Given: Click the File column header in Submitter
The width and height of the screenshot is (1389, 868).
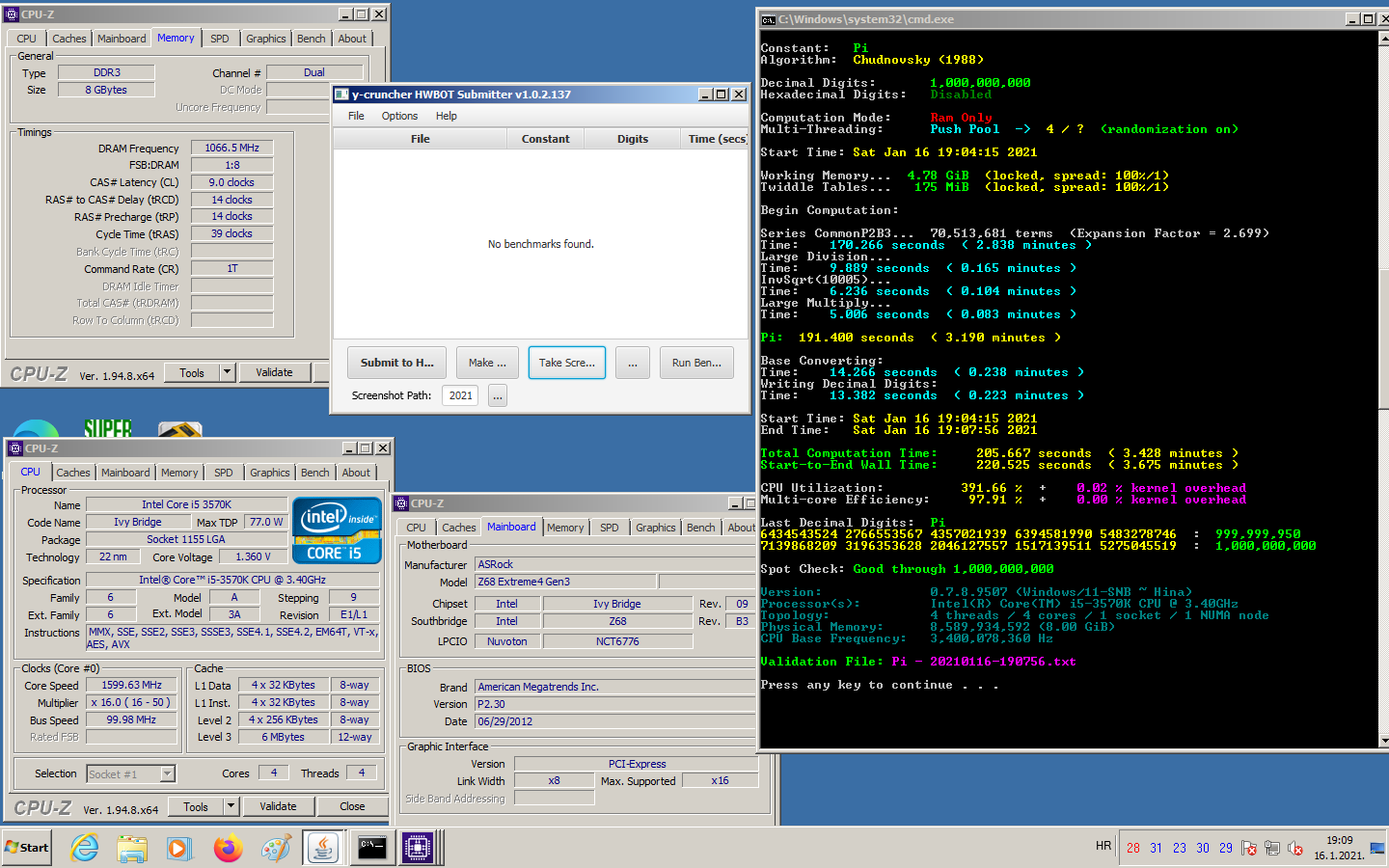Looking at the screenshot, I should point(421,139).
